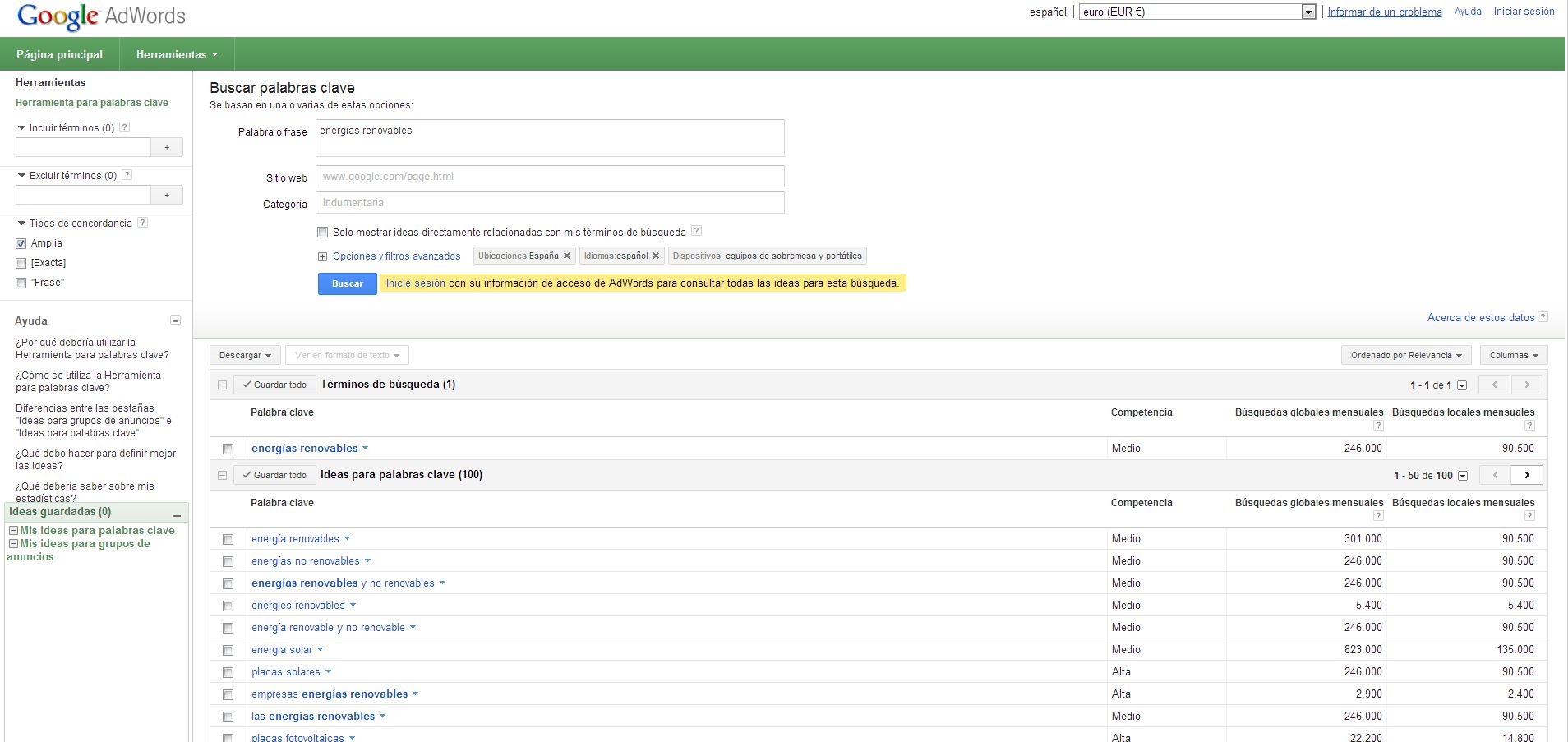Enable the "Frase" match type checkbox

pos(21,283)
